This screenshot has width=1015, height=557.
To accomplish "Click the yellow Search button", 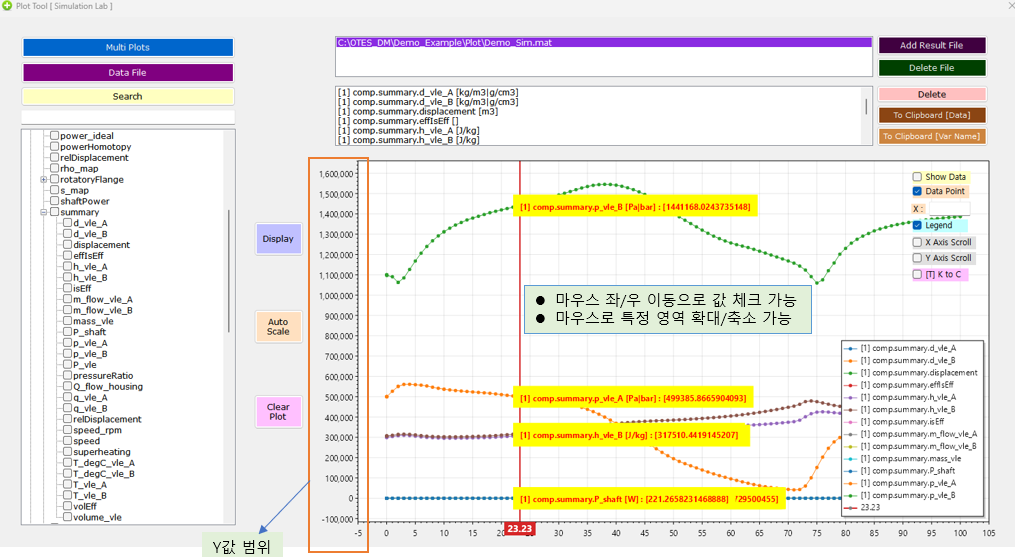I will coord(128,97).
